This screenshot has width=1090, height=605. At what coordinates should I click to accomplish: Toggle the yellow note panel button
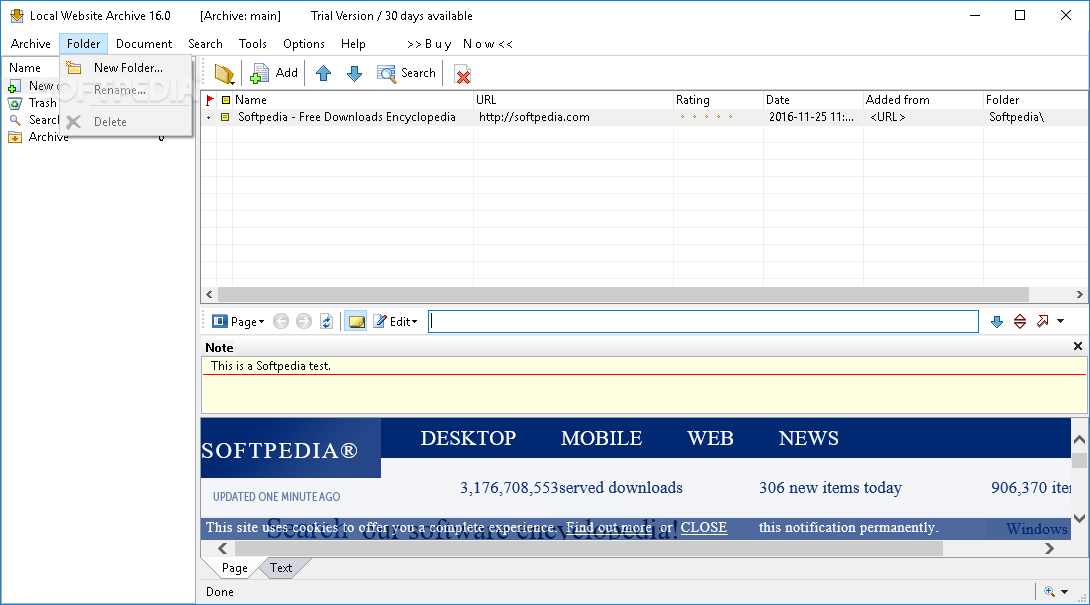click(356, 321)
